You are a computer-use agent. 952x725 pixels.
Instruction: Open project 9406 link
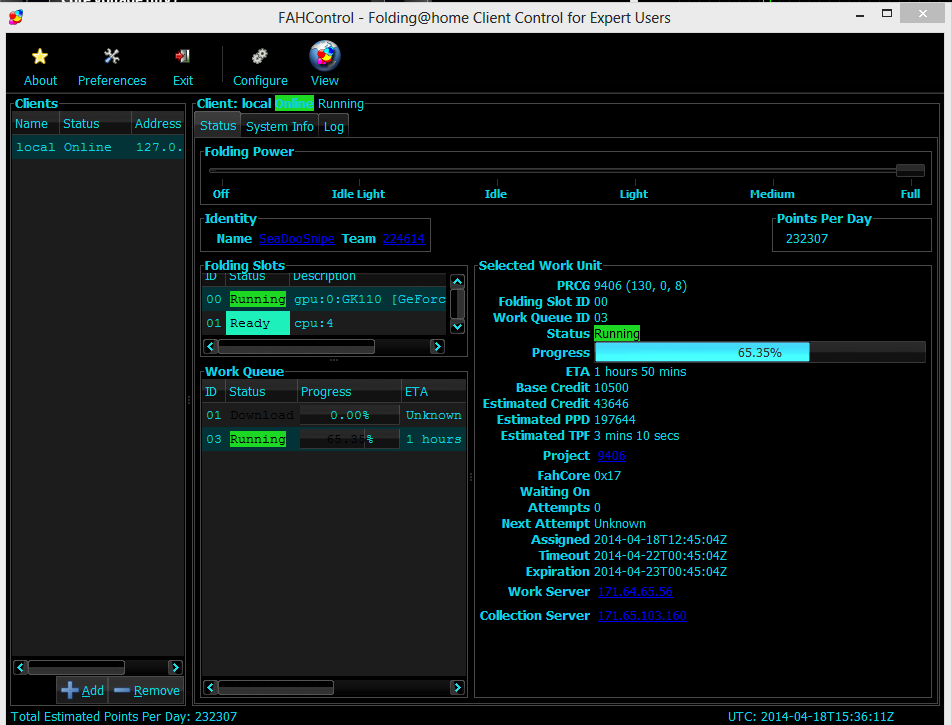[611, 455]
